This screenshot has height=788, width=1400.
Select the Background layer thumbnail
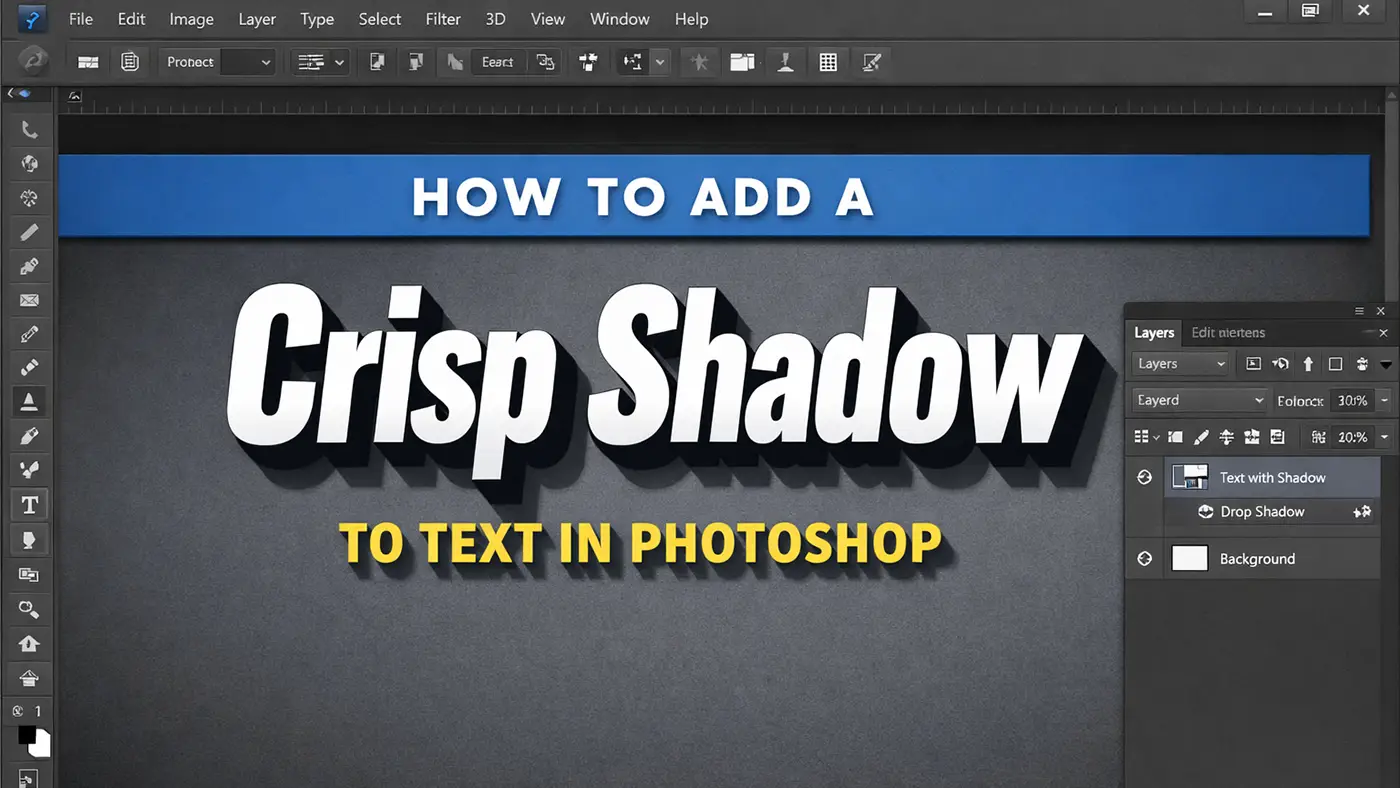(x=1190, y=559)
